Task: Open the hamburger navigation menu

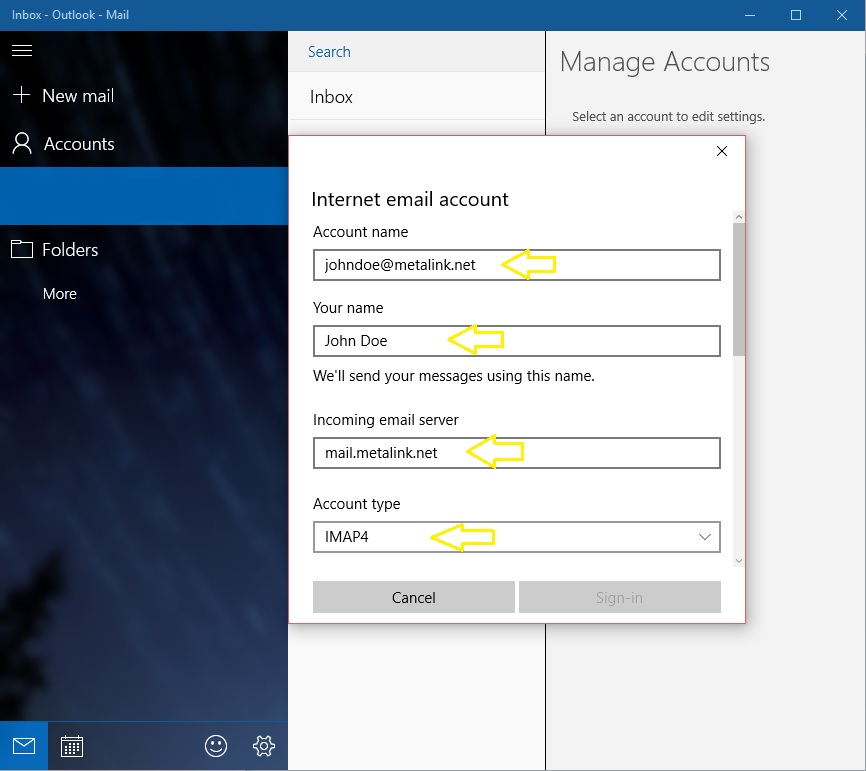Action: point(22,51)
